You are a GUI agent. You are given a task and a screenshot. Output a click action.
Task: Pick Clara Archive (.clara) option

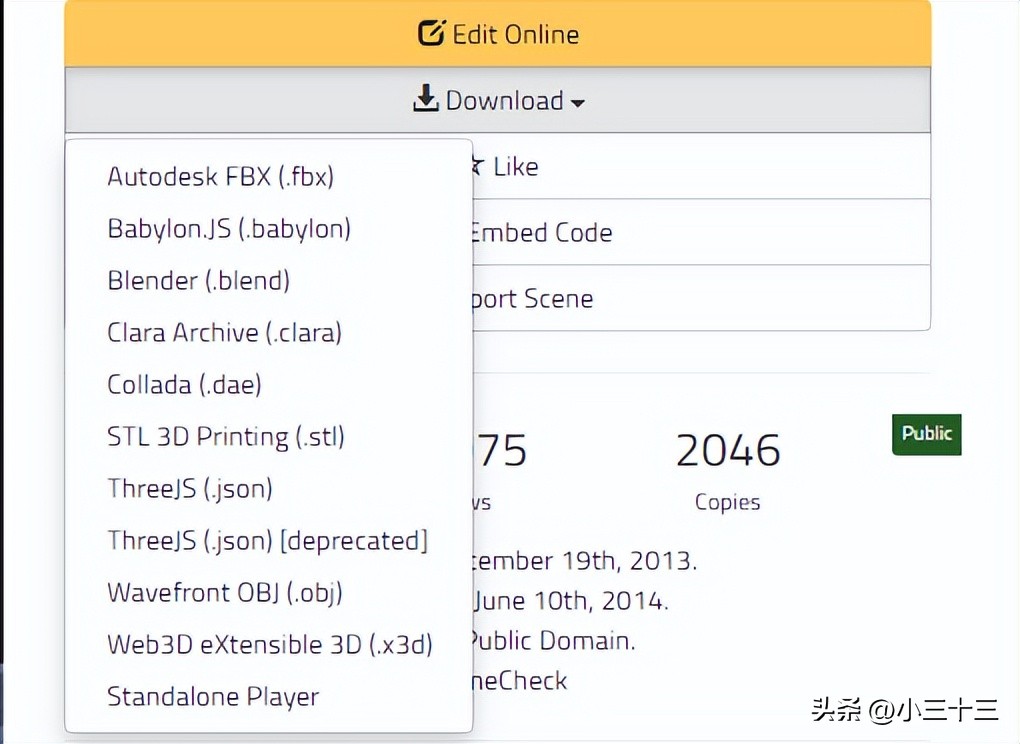[224, 332]
